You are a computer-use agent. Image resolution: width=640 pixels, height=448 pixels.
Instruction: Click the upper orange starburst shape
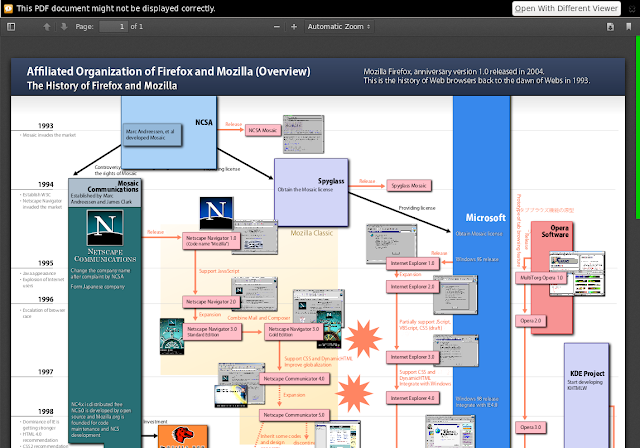coord(363,339)
